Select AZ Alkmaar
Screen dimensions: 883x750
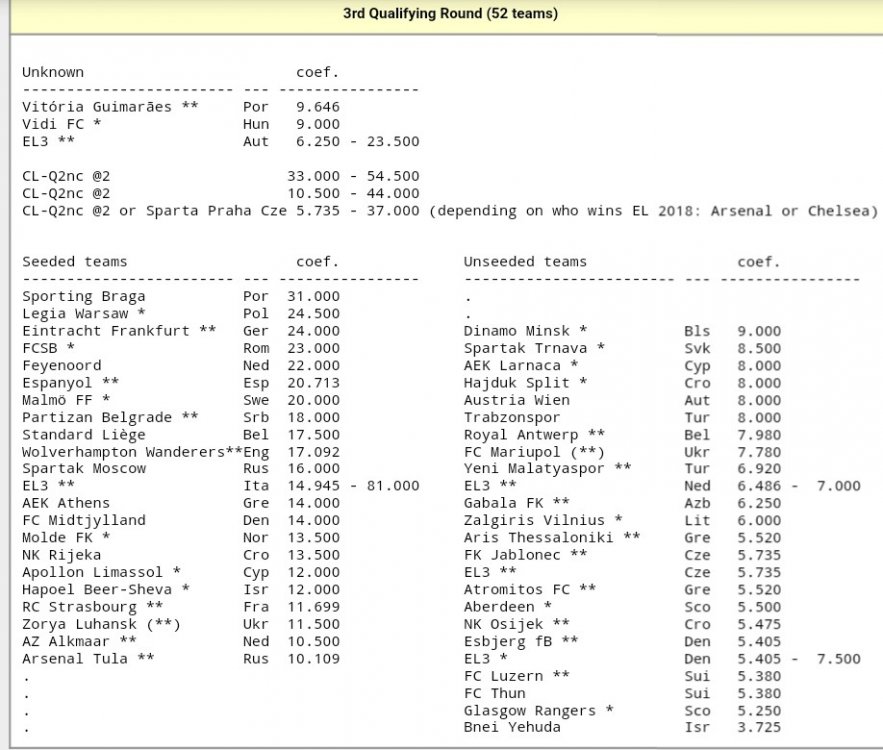(x=65, y=642)
